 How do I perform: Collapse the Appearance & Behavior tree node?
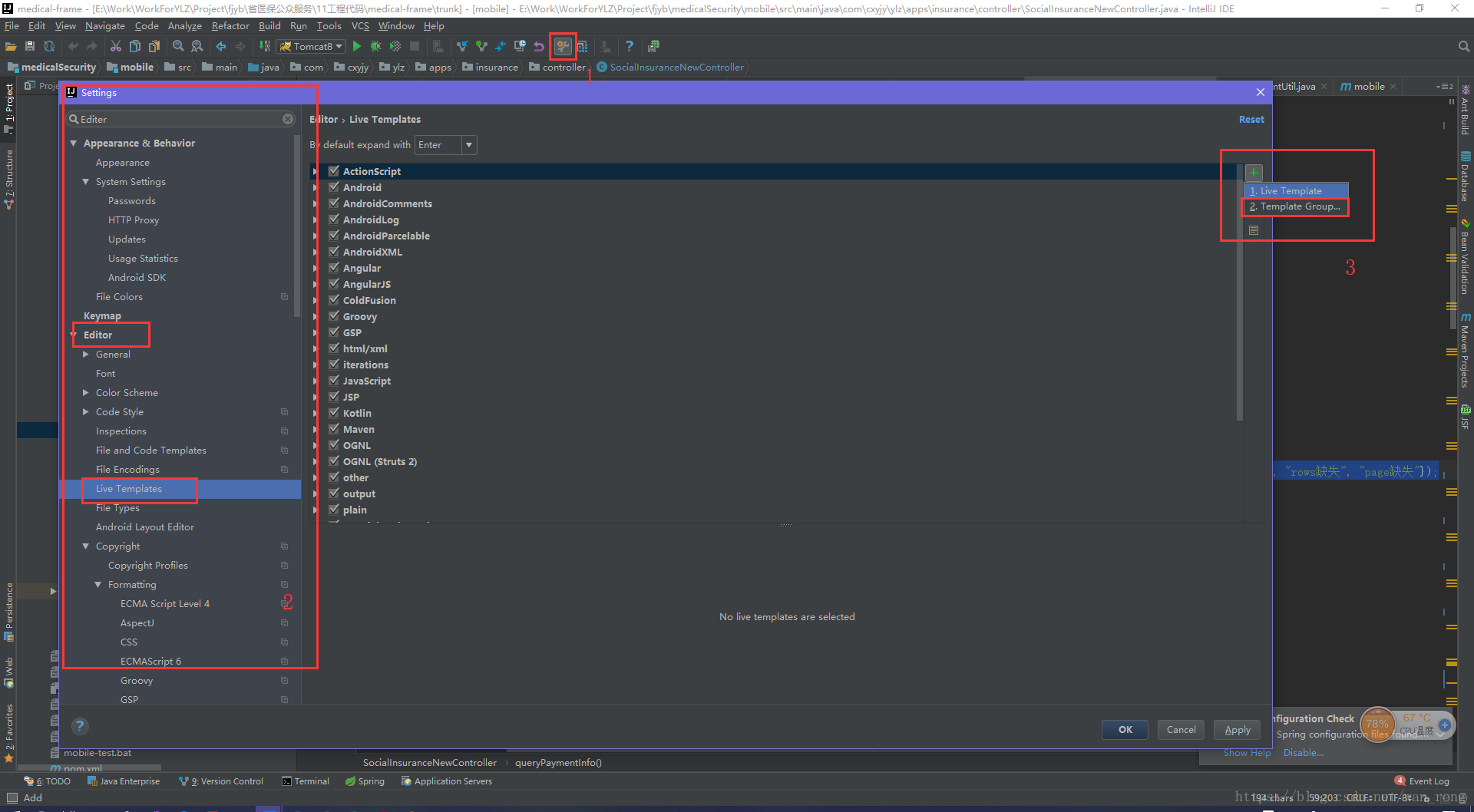(x=74, y=144)
